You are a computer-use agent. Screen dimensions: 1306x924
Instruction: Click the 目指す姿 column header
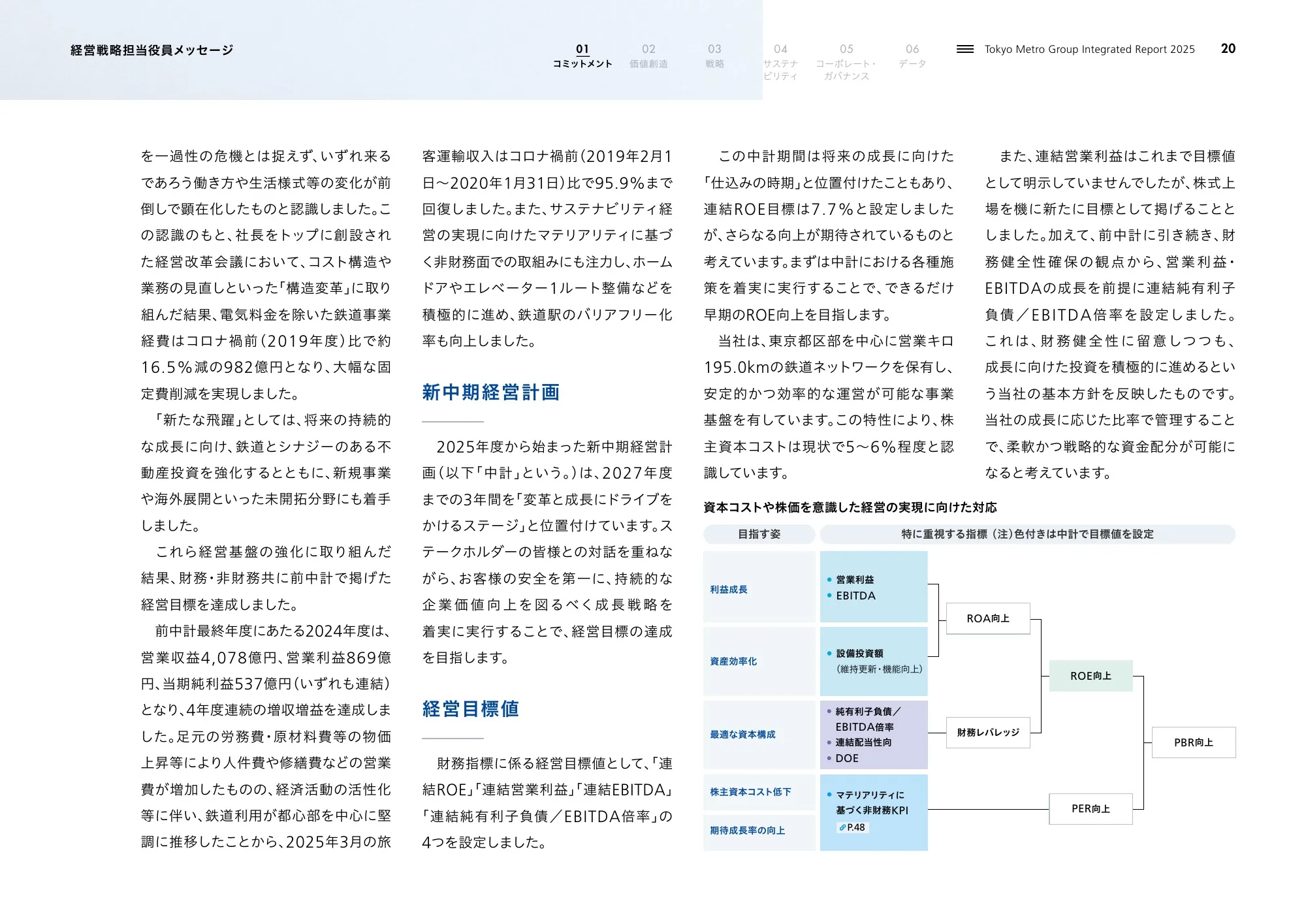pos(759,534)
